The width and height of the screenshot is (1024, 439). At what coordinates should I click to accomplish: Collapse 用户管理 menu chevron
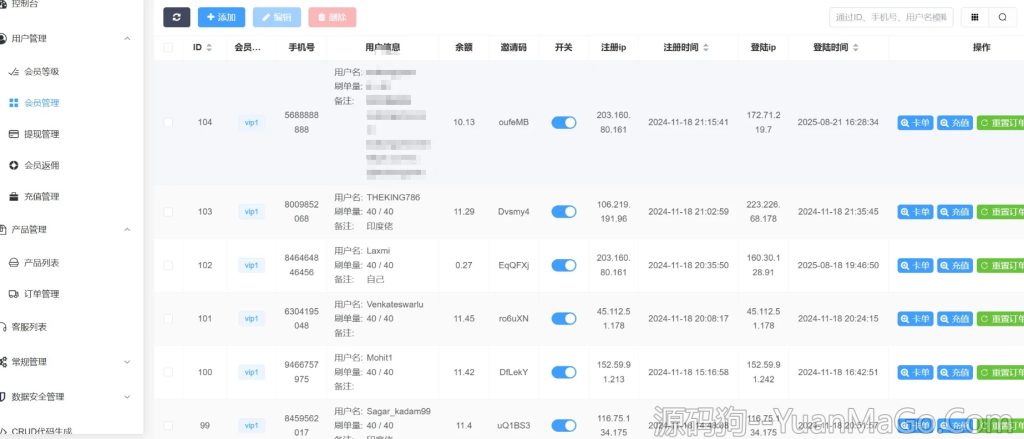127,39
